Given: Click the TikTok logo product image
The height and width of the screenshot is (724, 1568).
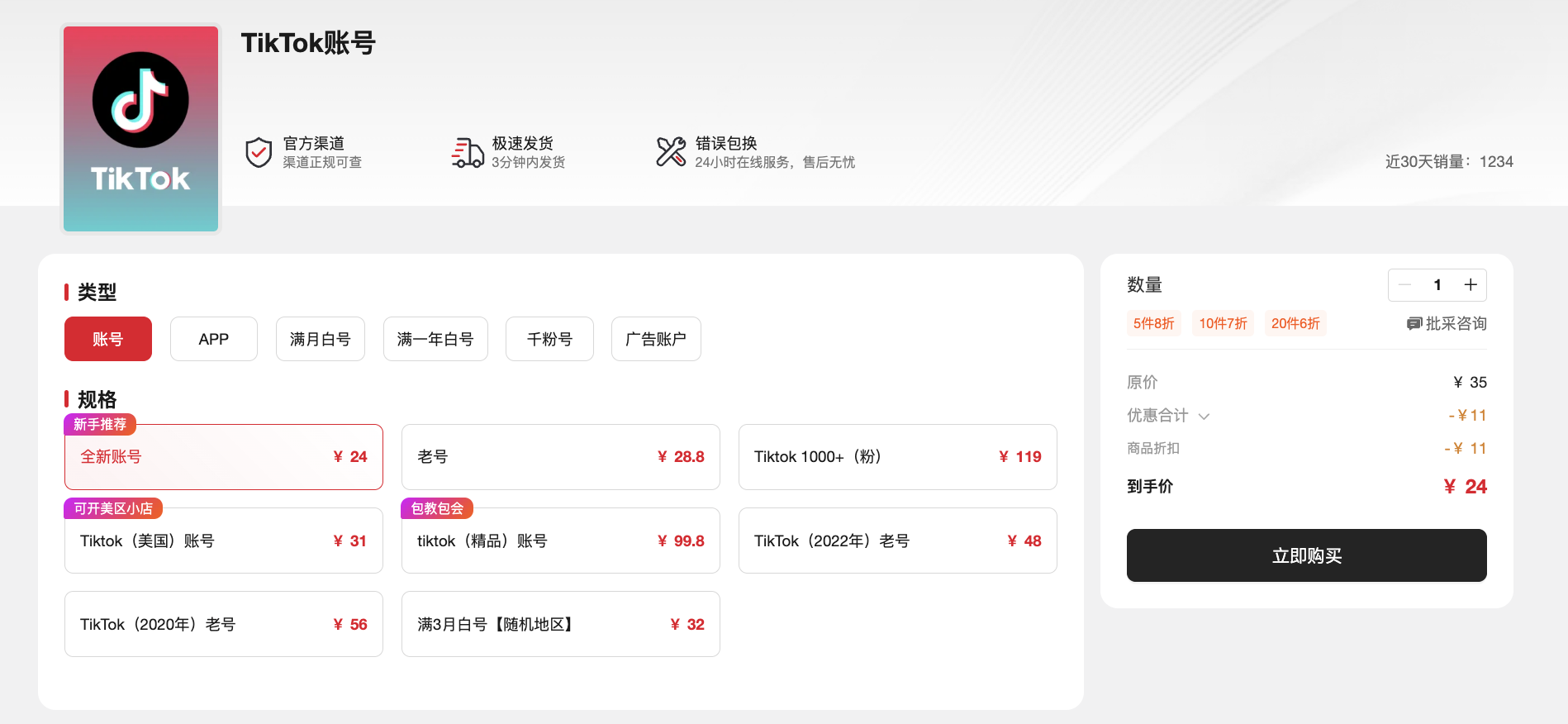Looking at the screenshot, I should (x=140, y=129).
